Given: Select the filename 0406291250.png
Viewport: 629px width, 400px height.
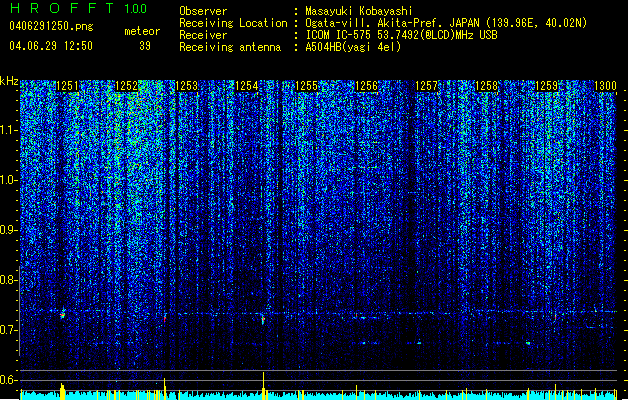Looking at the screenshot, I should click(51, 26).
